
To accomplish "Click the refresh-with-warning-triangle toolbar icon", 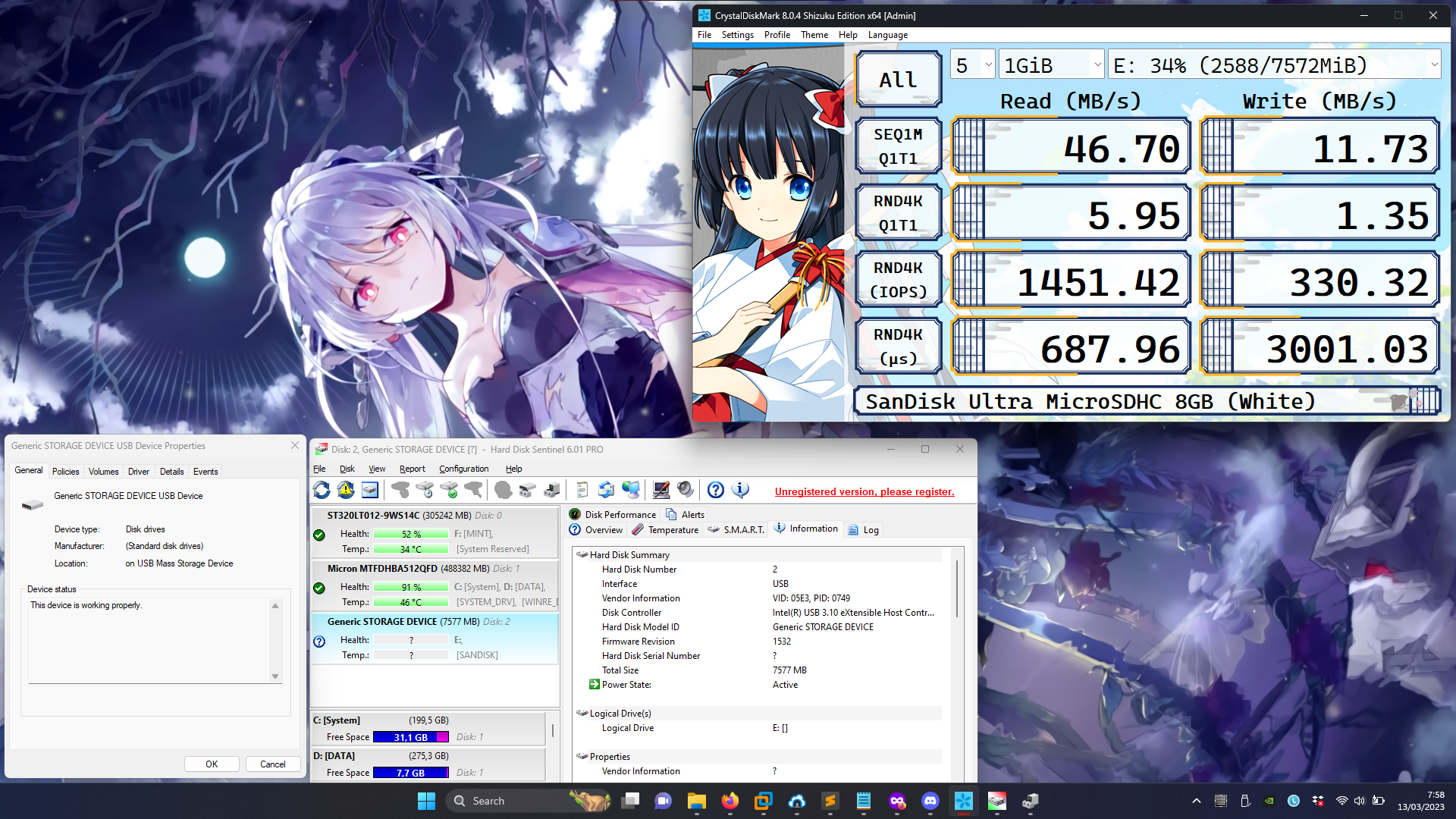I will coord(346,490).
